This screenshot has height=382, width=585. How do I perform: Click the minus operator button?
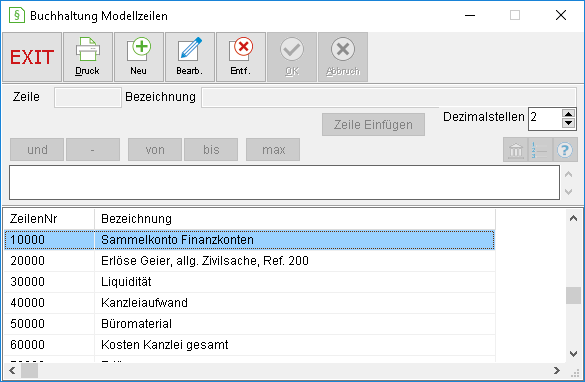point(93,150)
